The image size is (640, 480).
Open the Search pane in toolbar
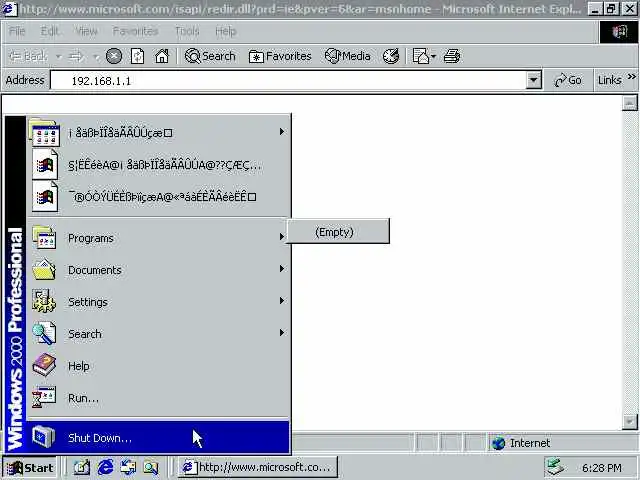(210, 56)
